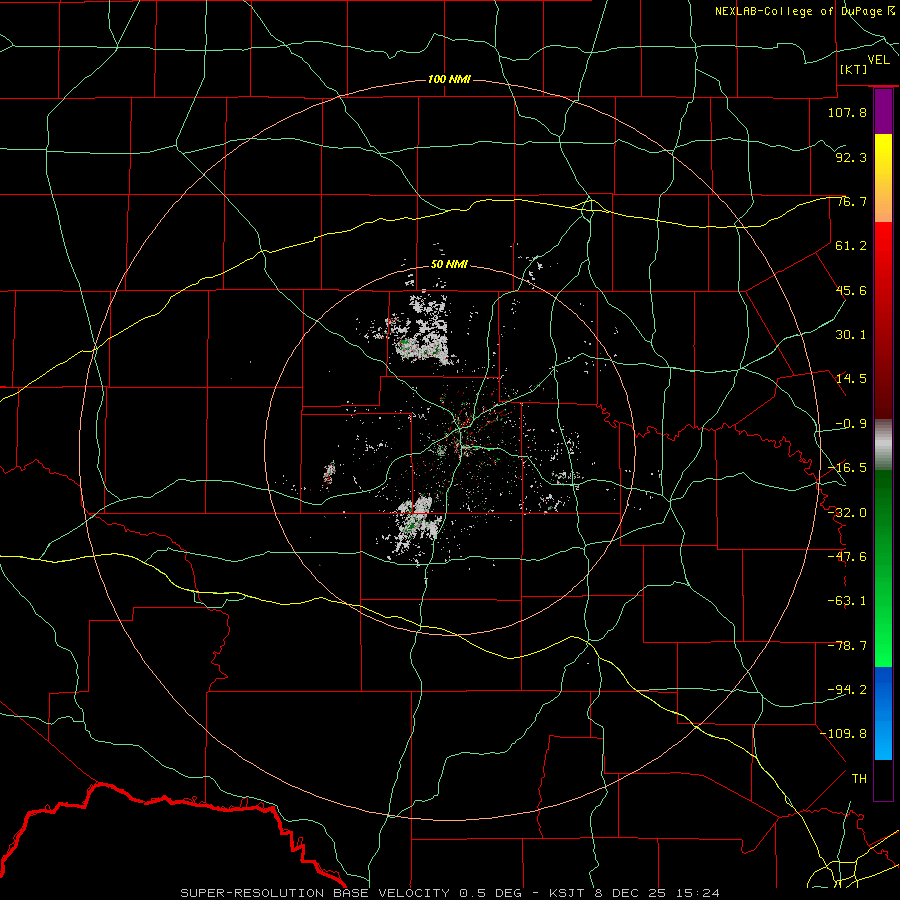This screenshot has width=900, height=900.
Task: Click the 107.8 velocity scale value
Action: (x=847, y=112)
